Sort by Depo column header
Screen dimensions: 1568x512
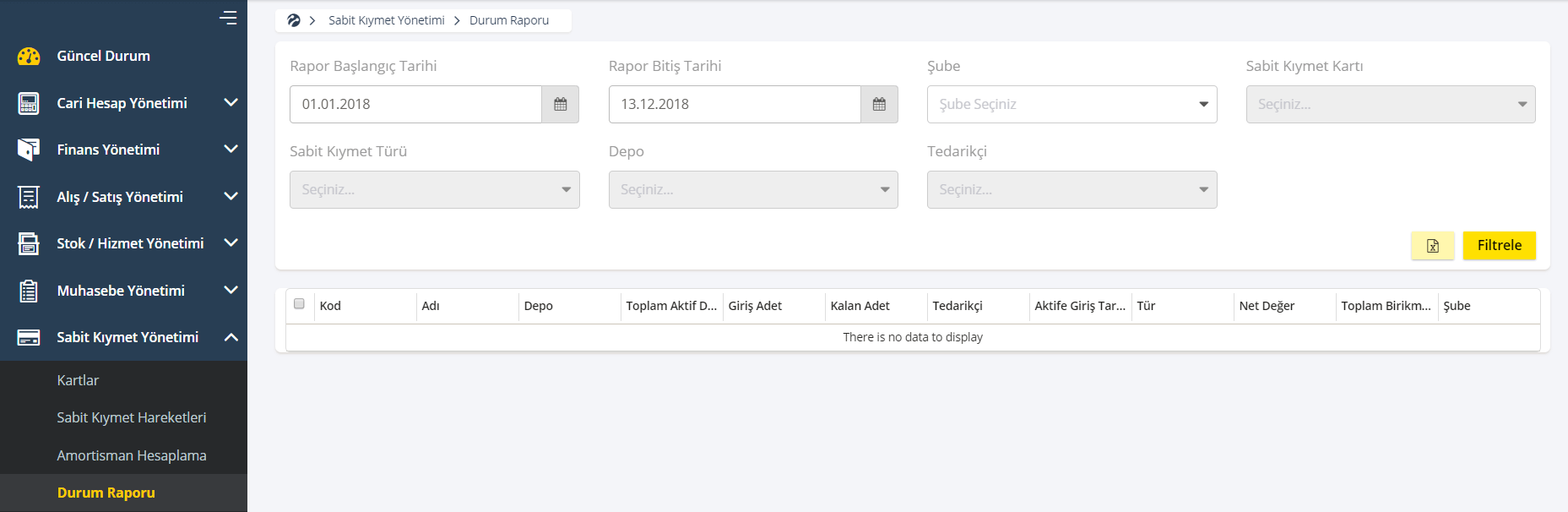(x=569, y=306)
